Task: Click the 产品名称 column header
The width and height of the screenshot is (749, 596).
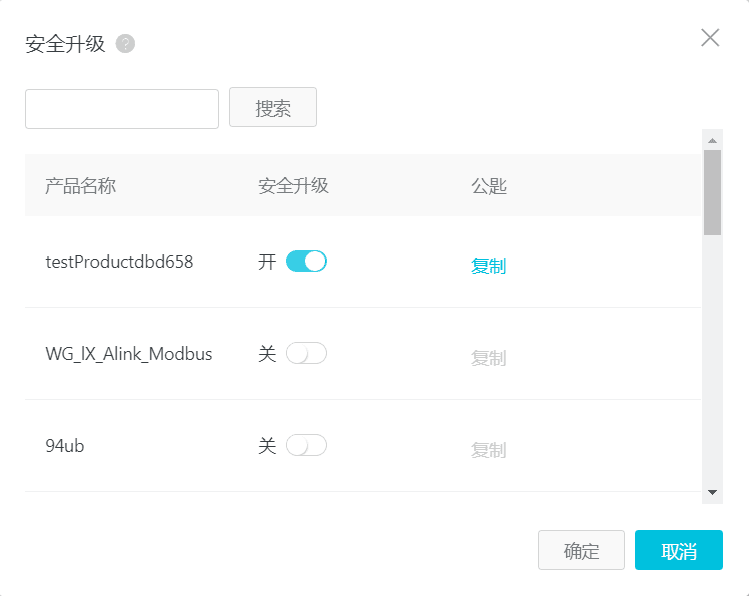Action: pyautogui.click(x=81, y=186)
